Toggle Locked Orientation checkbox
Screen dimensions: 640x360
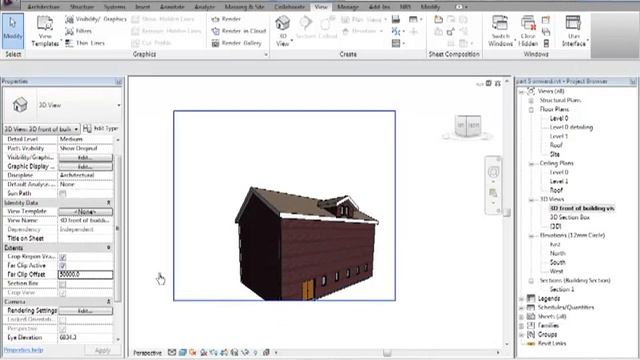62,320
